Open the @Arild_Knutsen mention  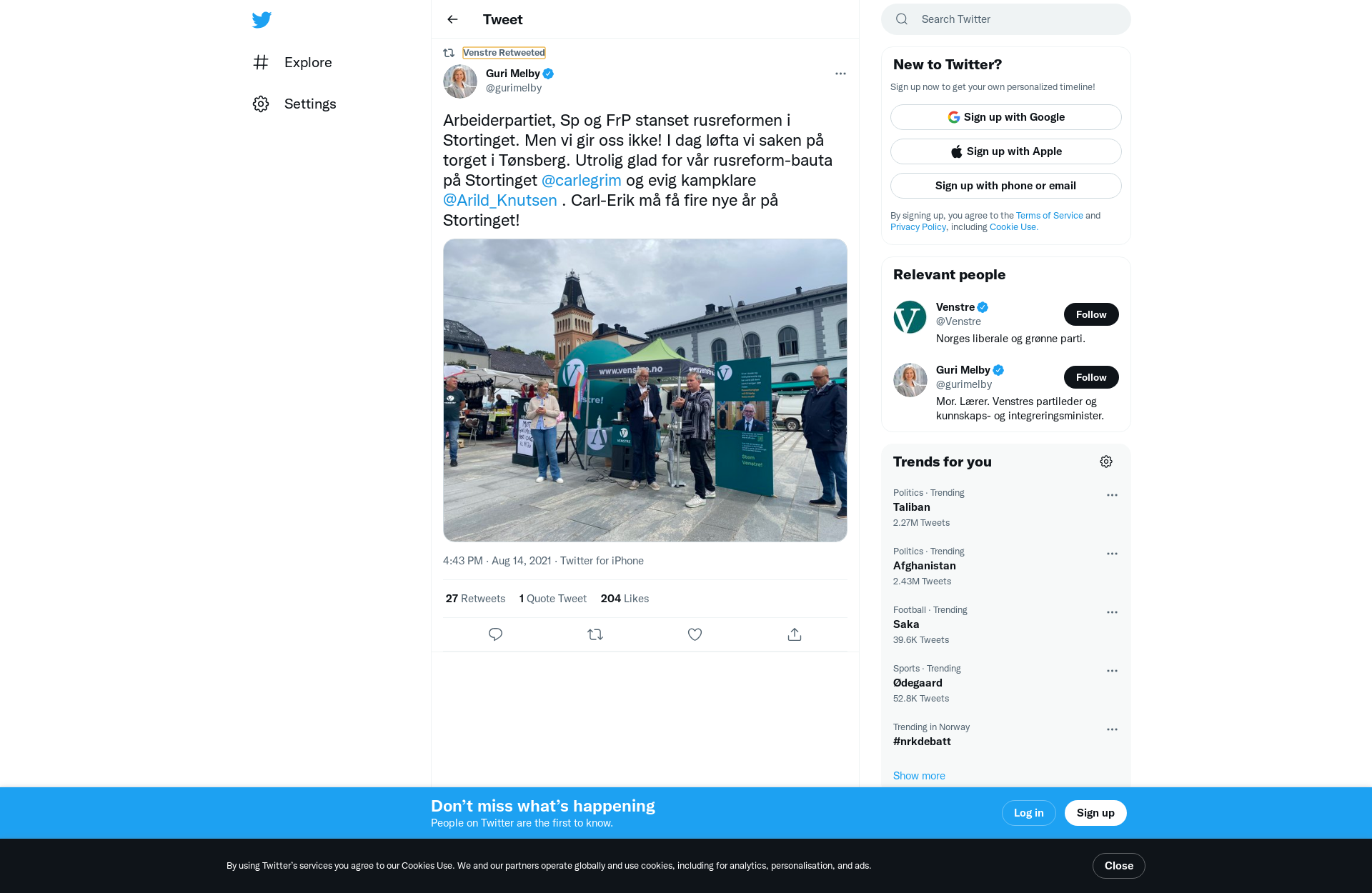(x=499, y=200)
